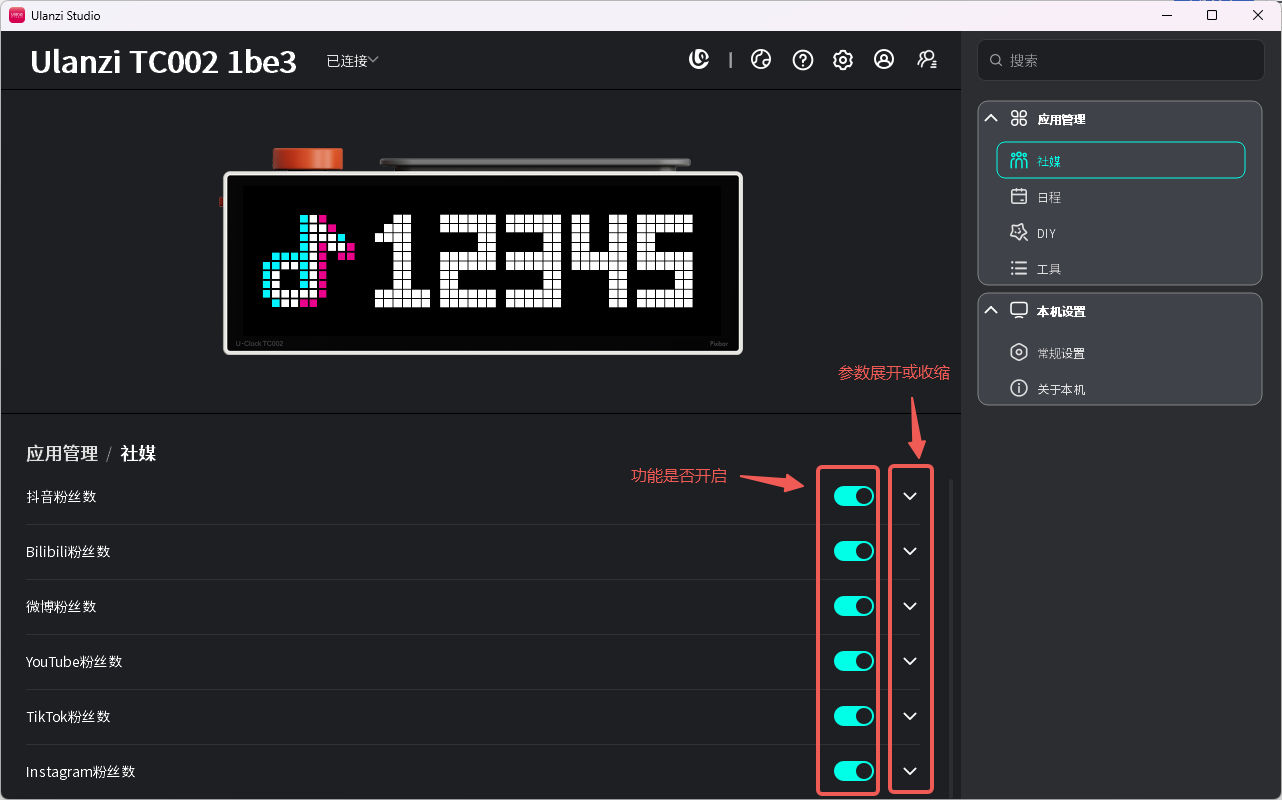Image resolution: width=1282 pixels, height=800 pixels.
Task: Open the theme palette icon in the header
Action: (761, 60)
